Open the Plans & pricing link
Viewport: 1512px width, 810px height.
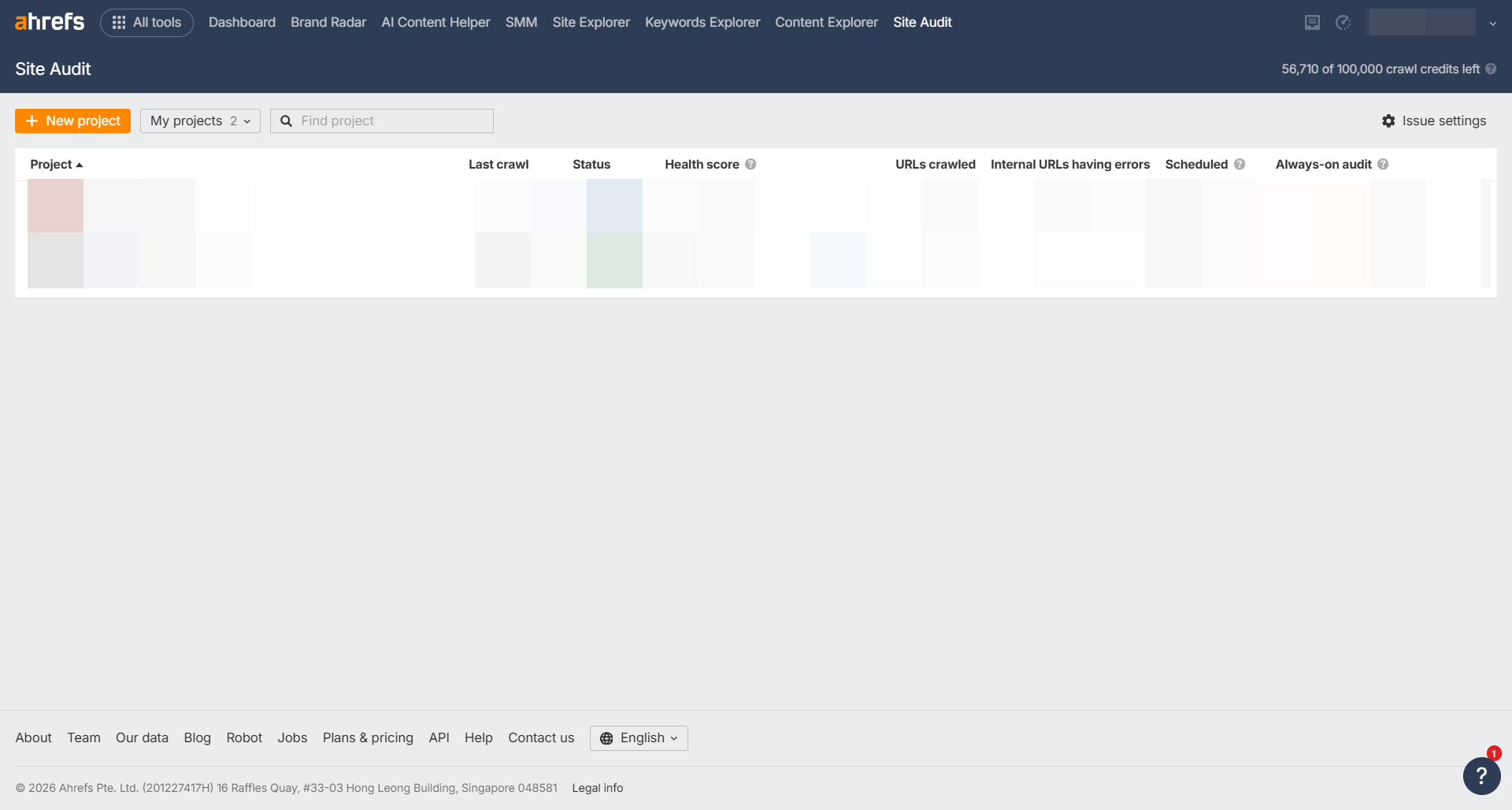tap(368, 738)
